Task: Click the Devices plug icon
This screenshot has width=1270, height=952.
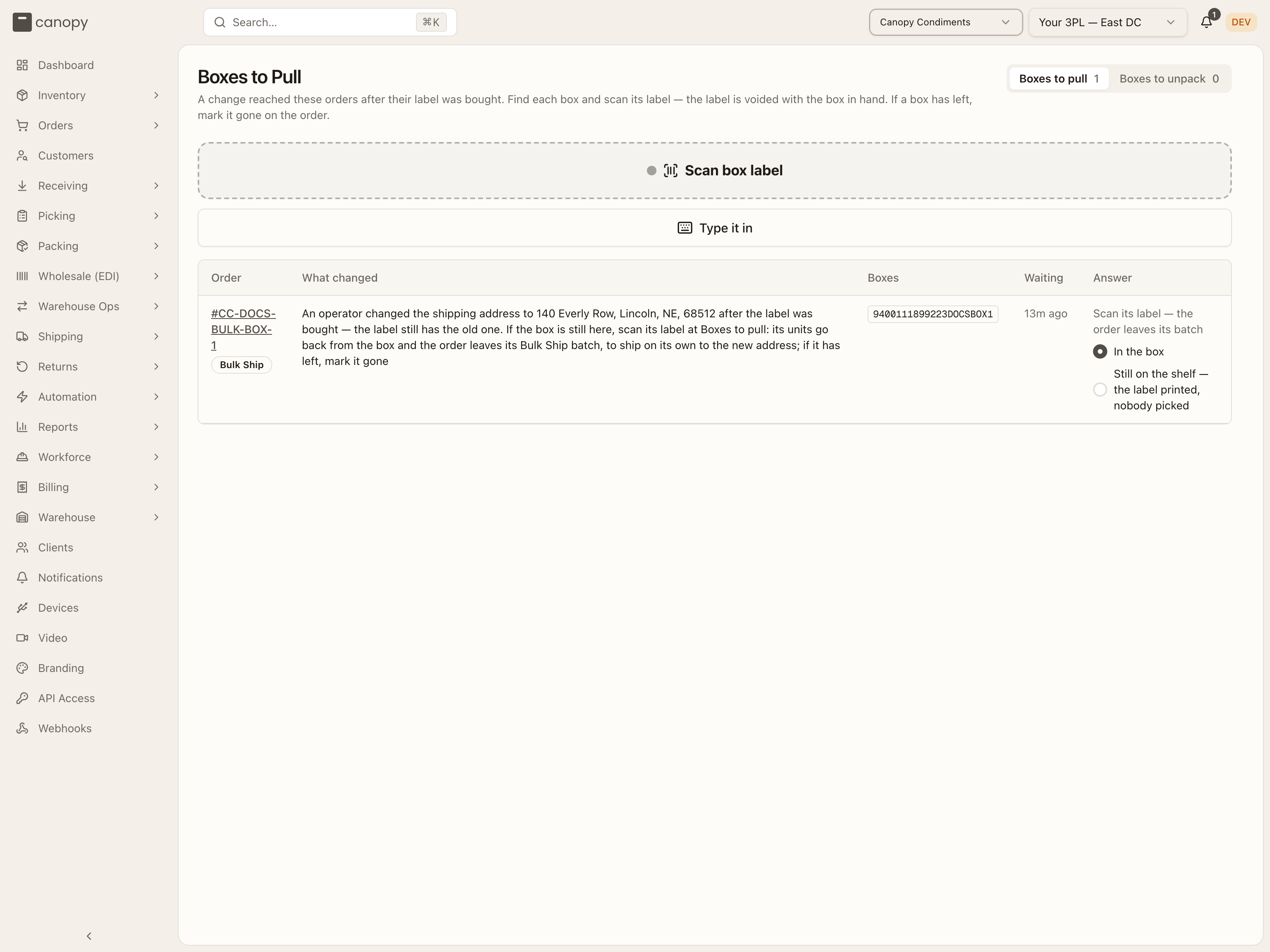Action: click(x=22, y=608)
